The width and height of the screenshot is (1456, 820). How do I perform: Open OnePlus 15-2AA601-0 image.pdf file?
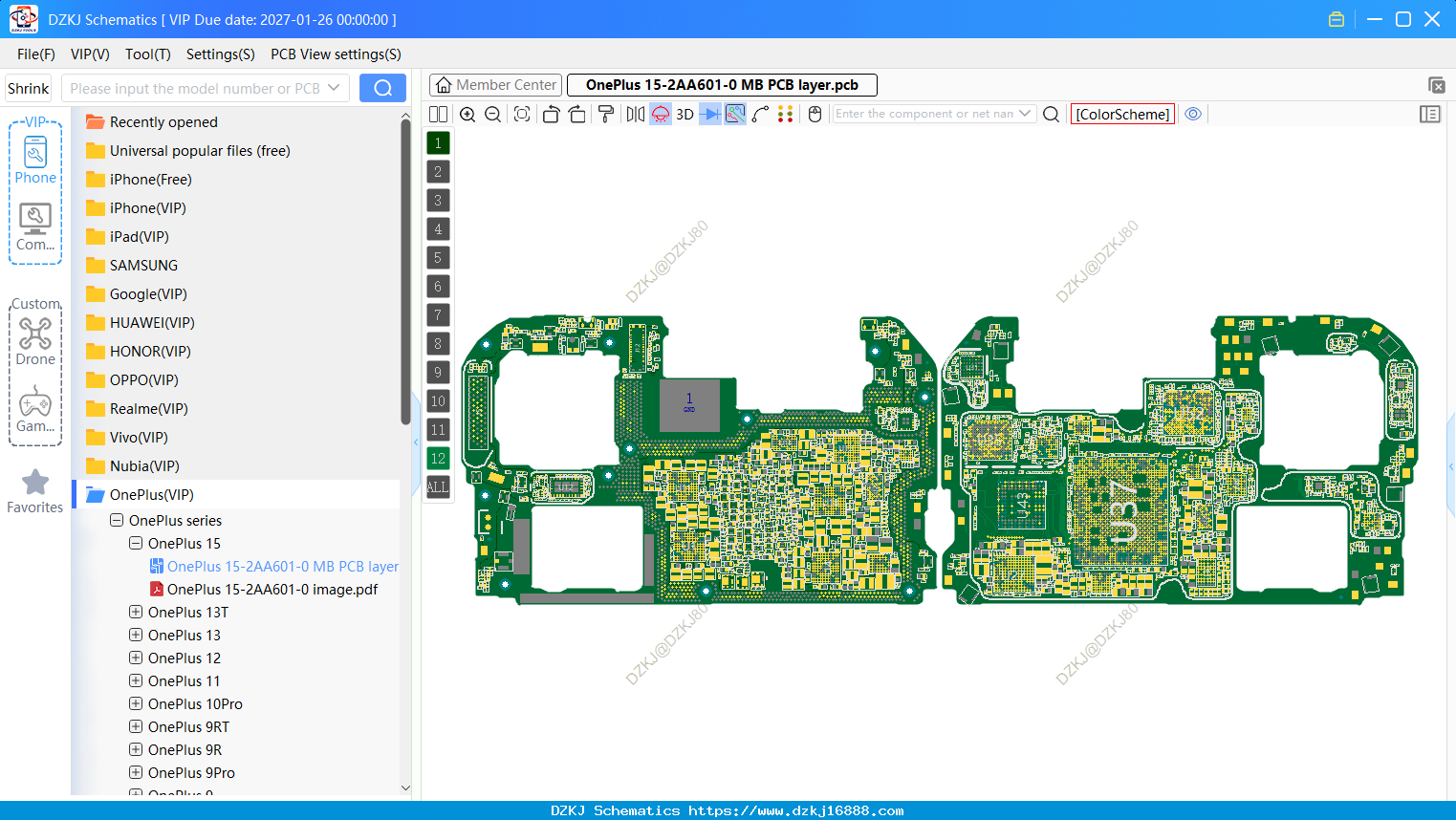point(263,590)
